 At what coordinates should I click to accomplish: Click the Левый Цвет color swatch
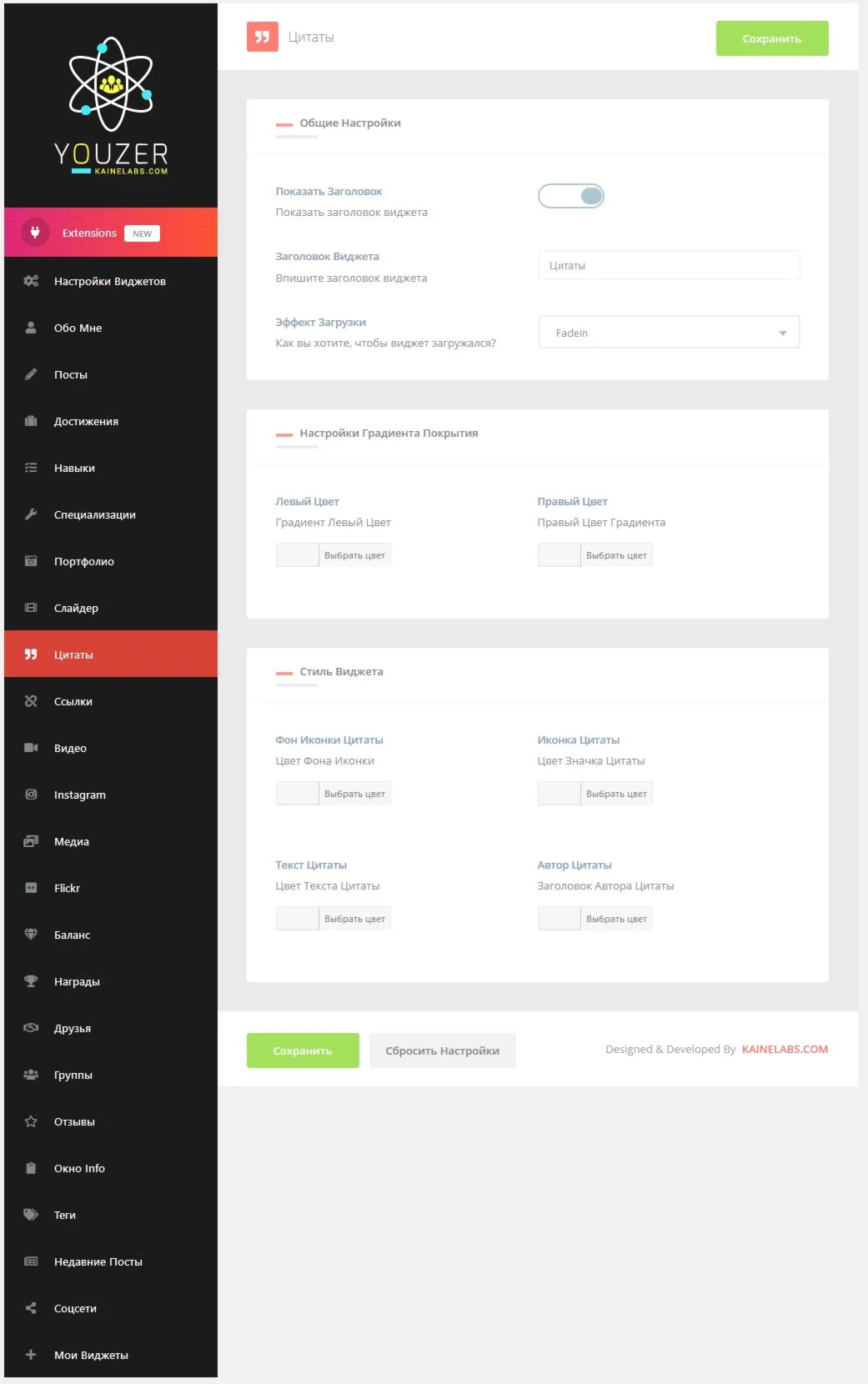298,555
